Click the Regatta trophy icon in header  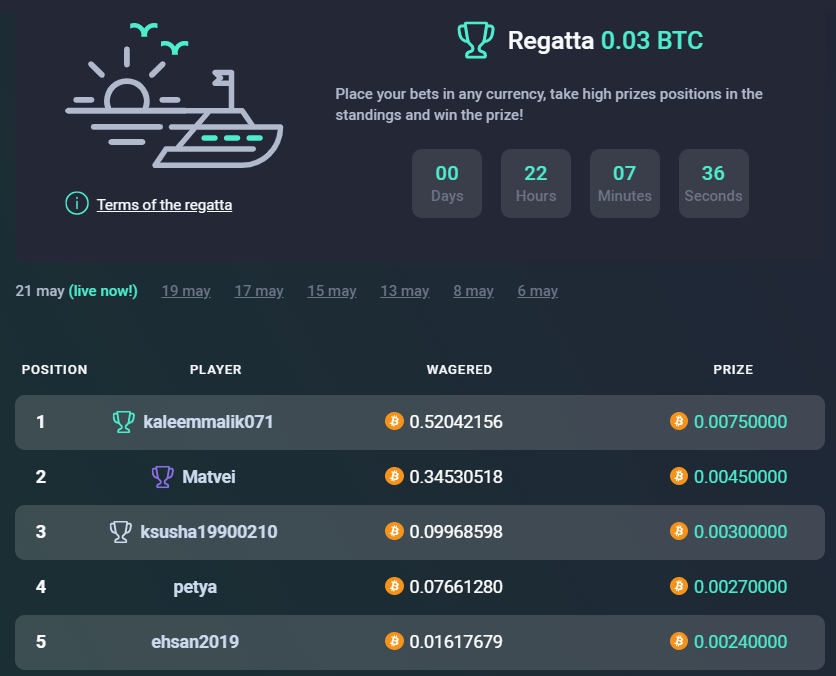pos(476,40)
